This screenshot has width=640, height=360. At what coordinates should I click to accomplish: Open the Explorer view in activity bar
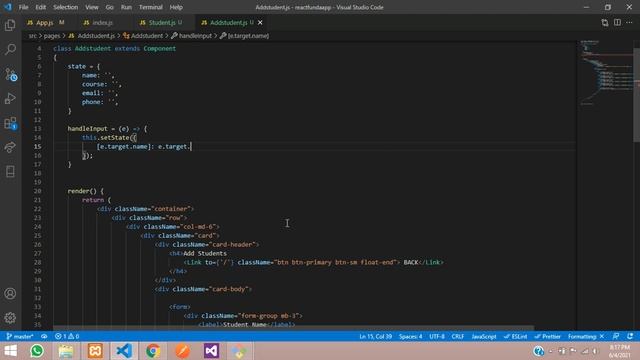pos(10,25)
